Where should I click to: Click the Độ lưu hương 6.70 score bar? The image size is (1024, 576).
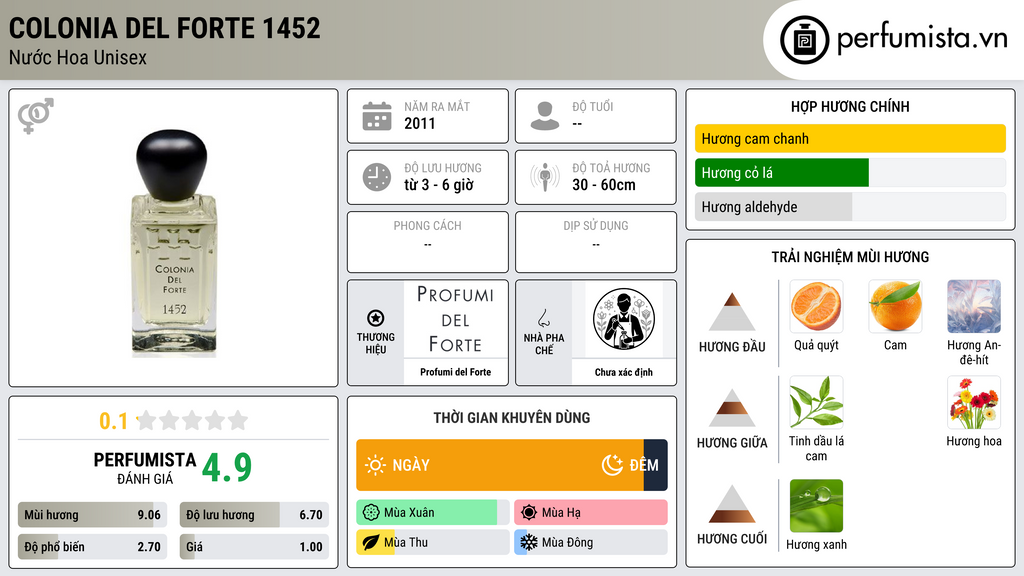pyautogui.click(x=254, y=515)
